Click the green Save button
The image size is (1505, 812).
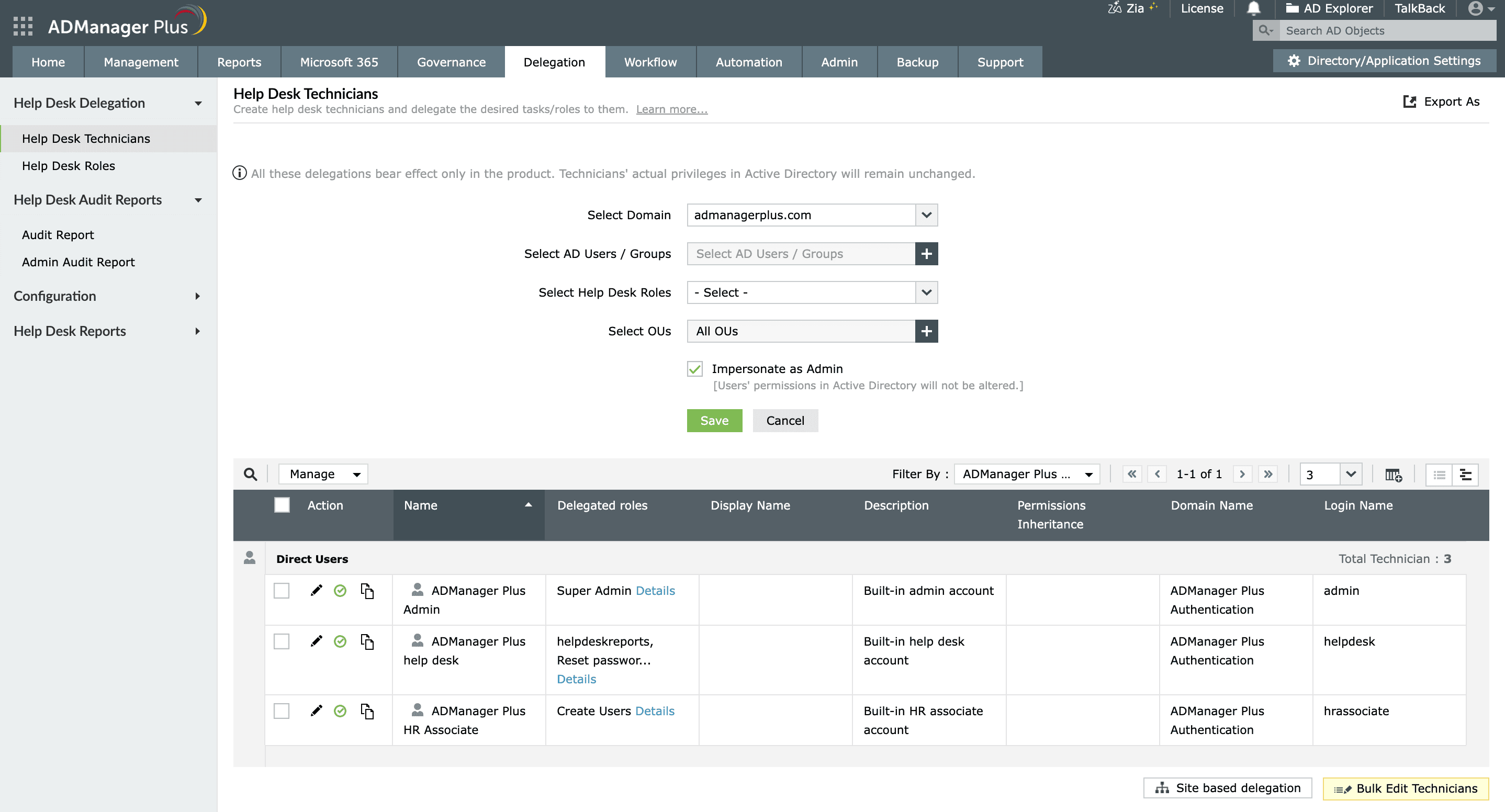(x=714, y=421)
